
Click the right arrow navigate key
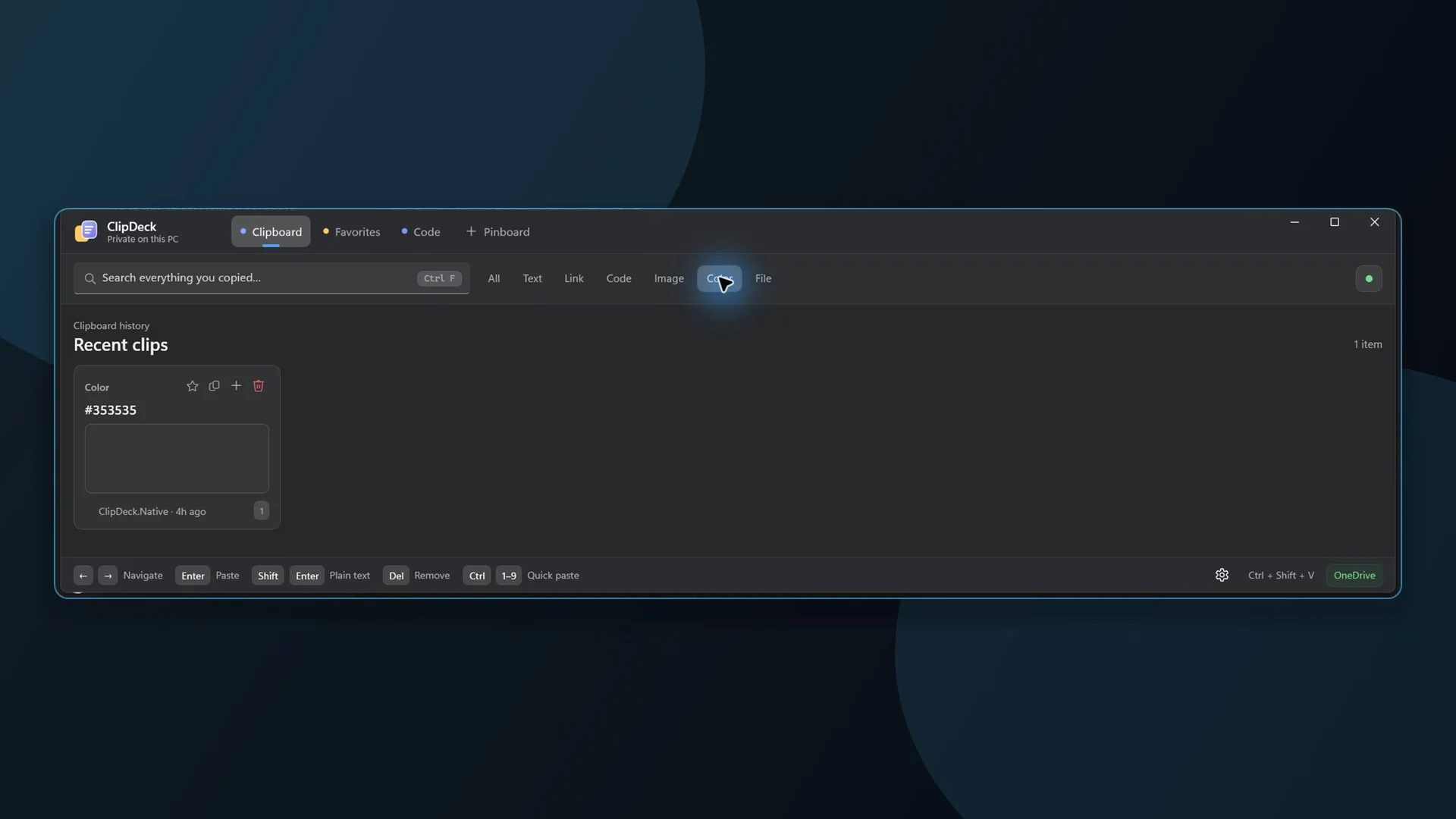pos(108,576)
